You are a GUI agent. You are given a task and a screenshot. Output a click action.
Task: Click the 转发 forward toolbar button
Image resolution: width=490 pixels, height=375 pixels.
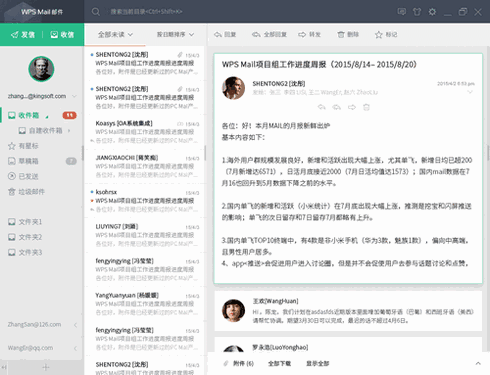pyautogui.click(x=309, y=34)
